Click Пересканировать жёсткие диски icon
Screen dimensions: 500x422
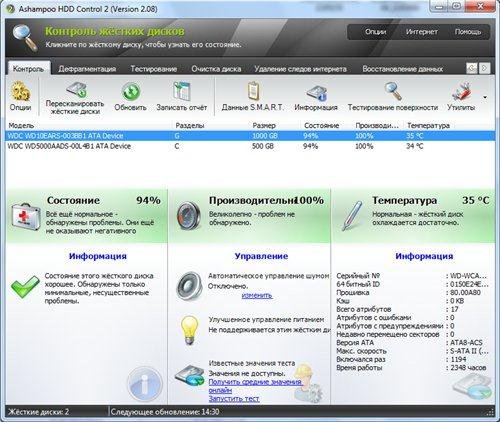(x=76, y=90)
